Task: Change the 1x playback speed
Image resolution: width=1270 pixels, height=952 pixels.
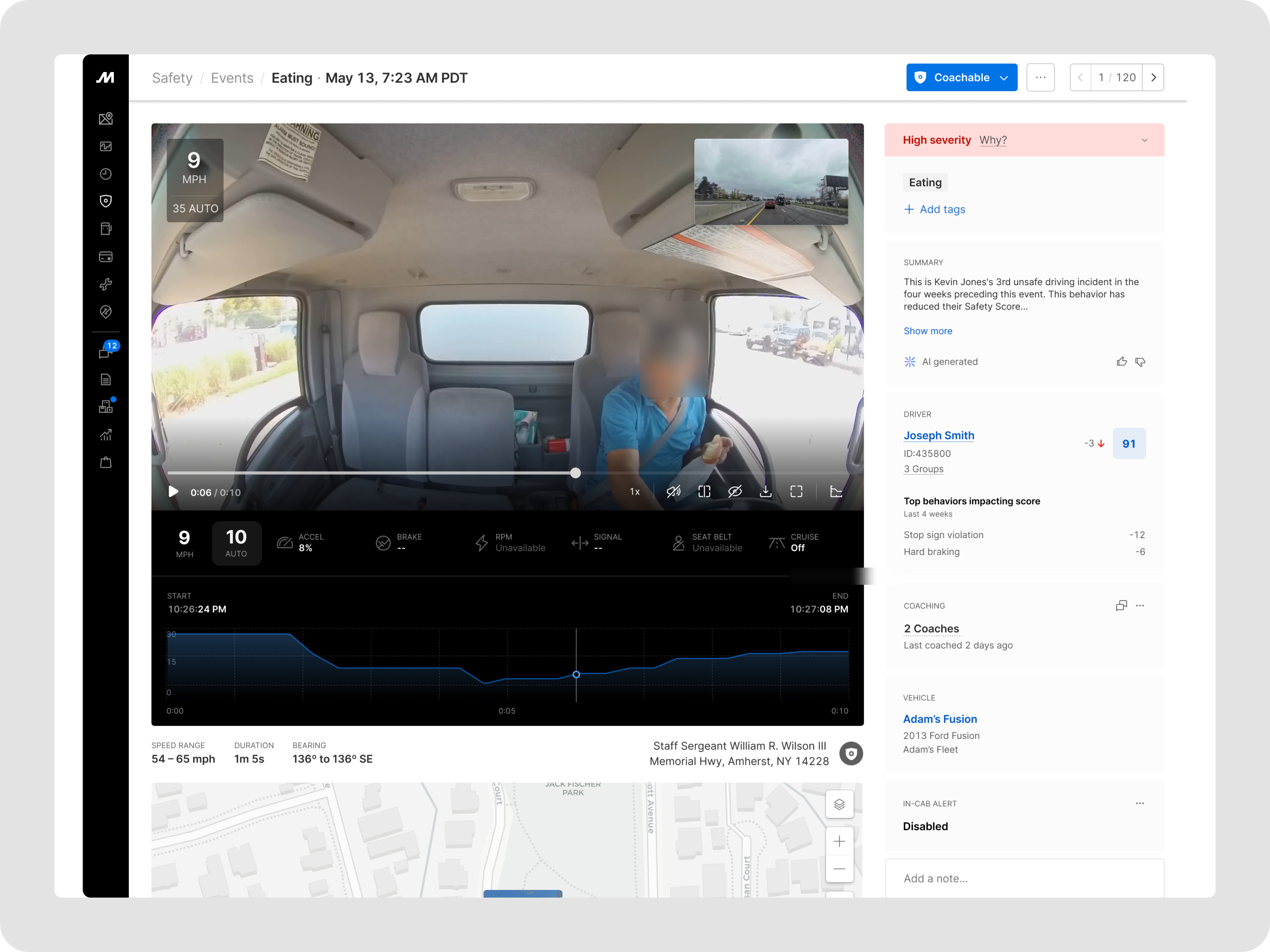Action: click(x=635, y=492)
